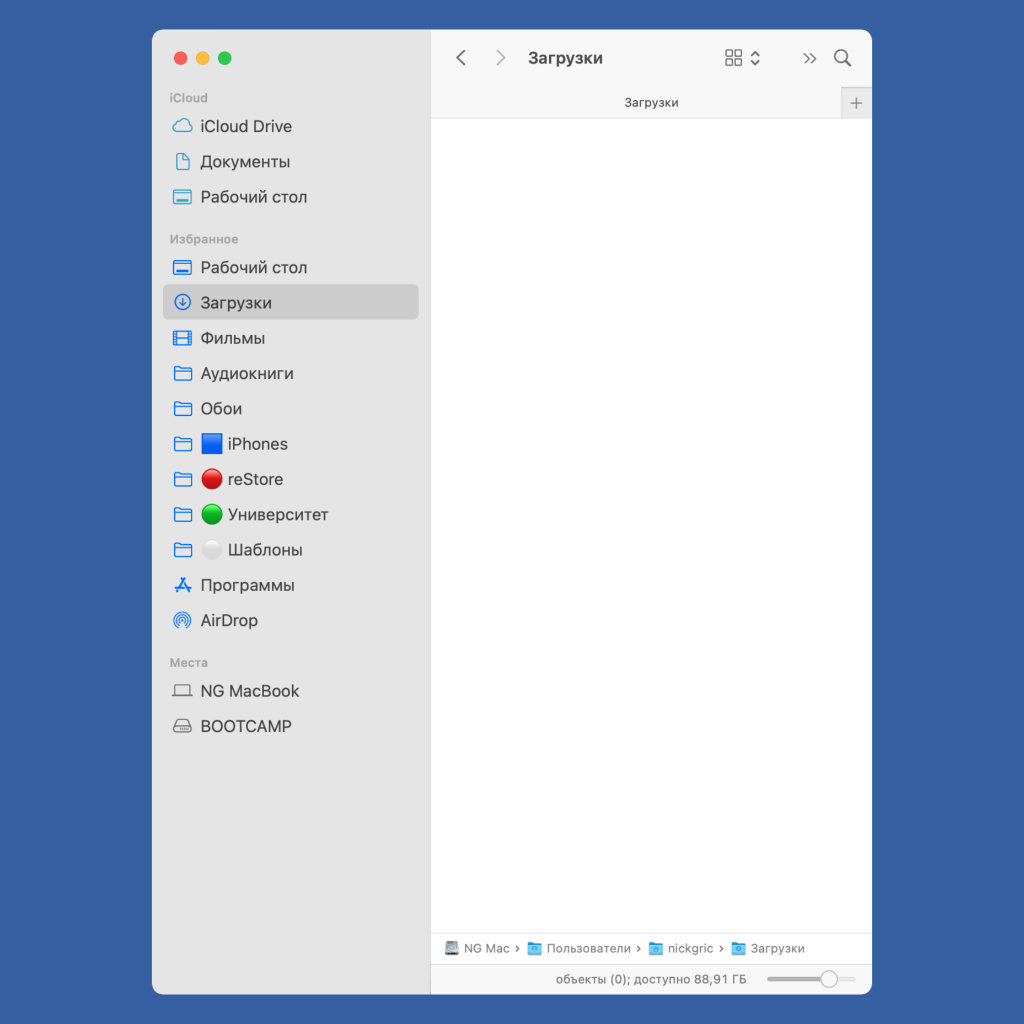Open Аудиокниги folder
This screenshot has height=1024, width=1024.
click(290, 373)
